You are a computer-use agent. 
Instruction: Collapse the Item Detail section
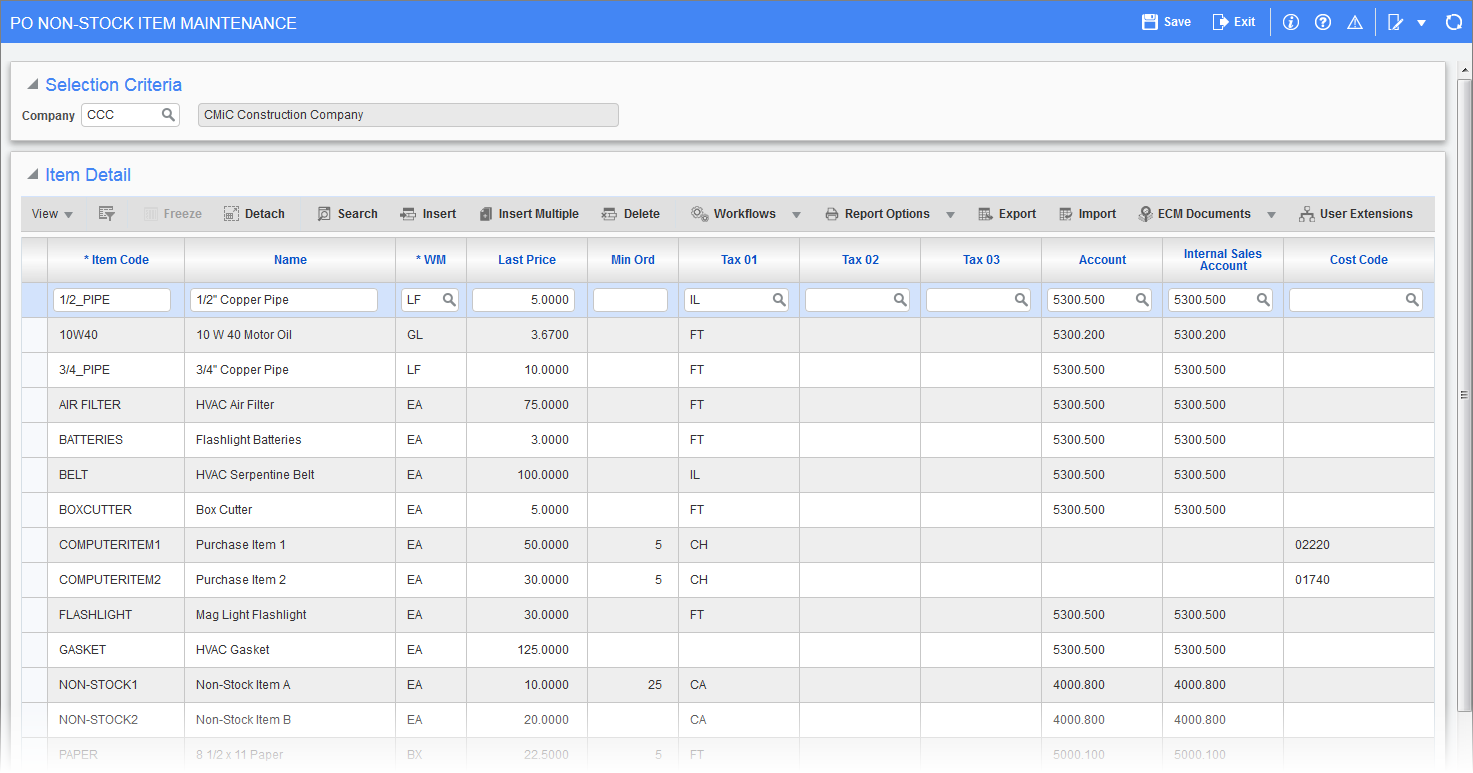[x=33, y=175]
